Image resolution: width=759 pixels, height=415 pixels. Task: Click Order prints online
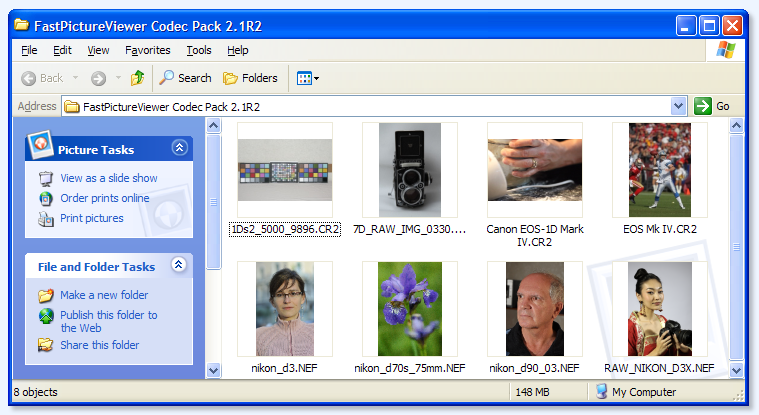pos(105,198)
